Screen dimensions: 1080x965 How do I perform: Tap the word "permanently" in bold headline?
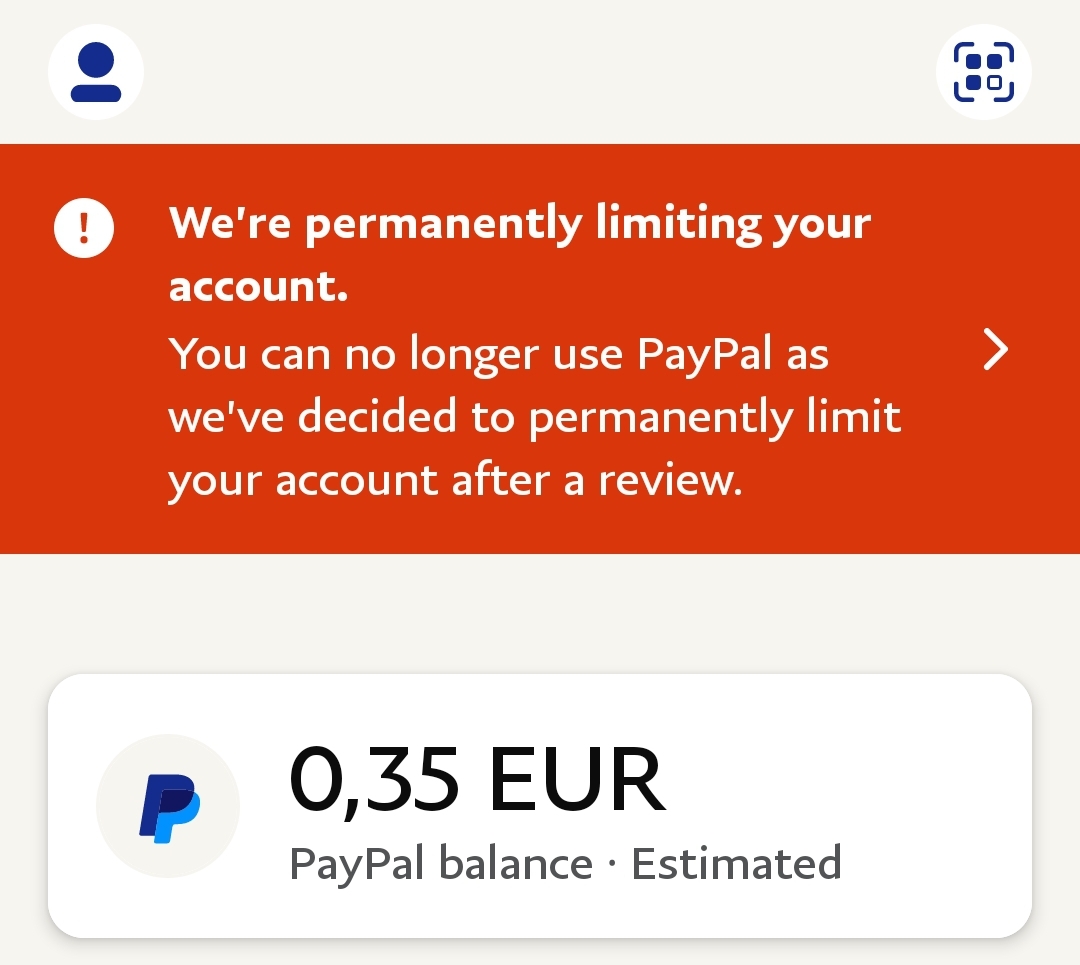pyautogui.click(x=443, y=224)
